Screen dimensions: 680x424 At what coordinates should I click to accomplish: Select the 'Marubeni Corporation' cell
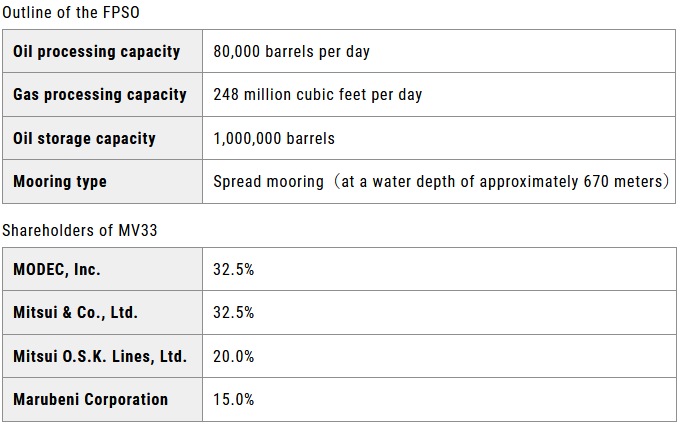91,399
